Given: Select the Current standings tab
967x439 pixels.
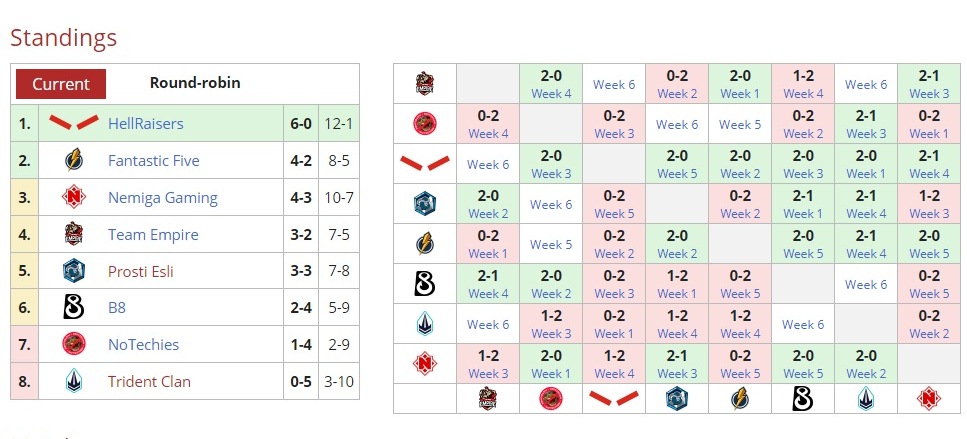Looking at the screenshot, I should click(x=61, y=84).
